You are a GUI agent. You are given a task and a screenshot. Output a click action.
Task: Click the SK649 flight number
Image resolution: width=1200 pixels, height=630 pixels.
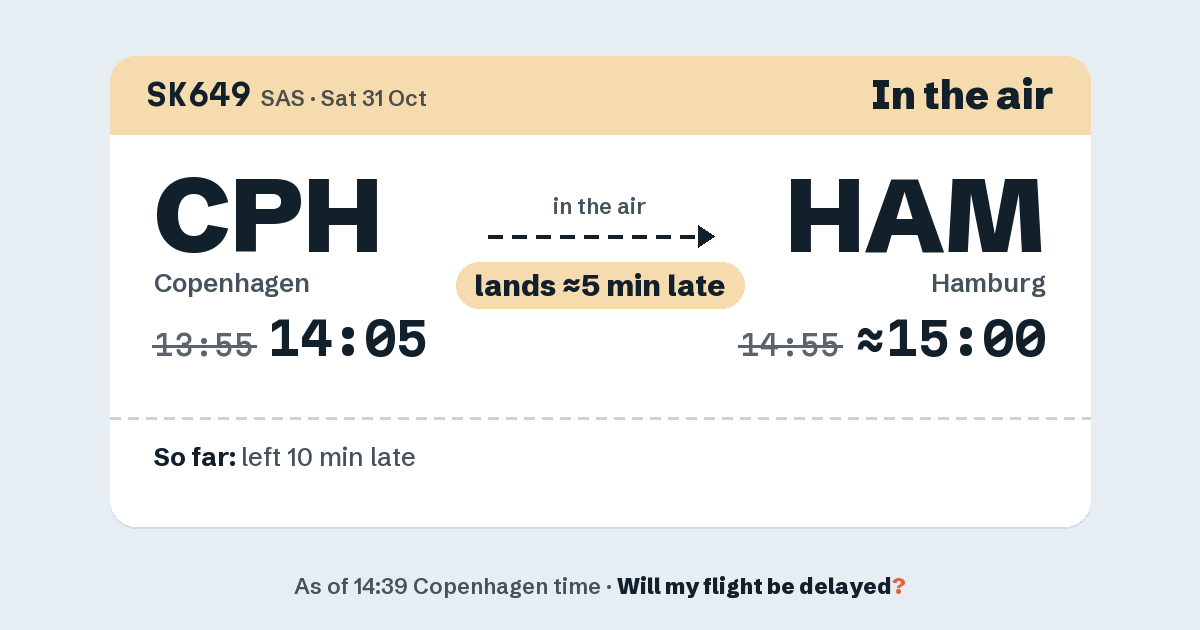[x=198, y=95]
